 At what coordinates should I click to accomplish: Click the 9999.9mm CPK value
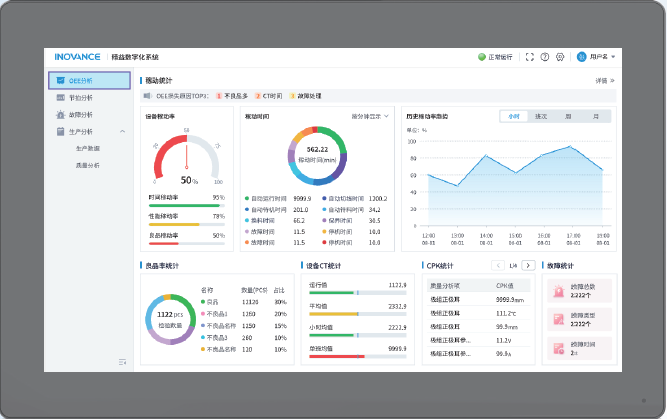pos(510,299)
